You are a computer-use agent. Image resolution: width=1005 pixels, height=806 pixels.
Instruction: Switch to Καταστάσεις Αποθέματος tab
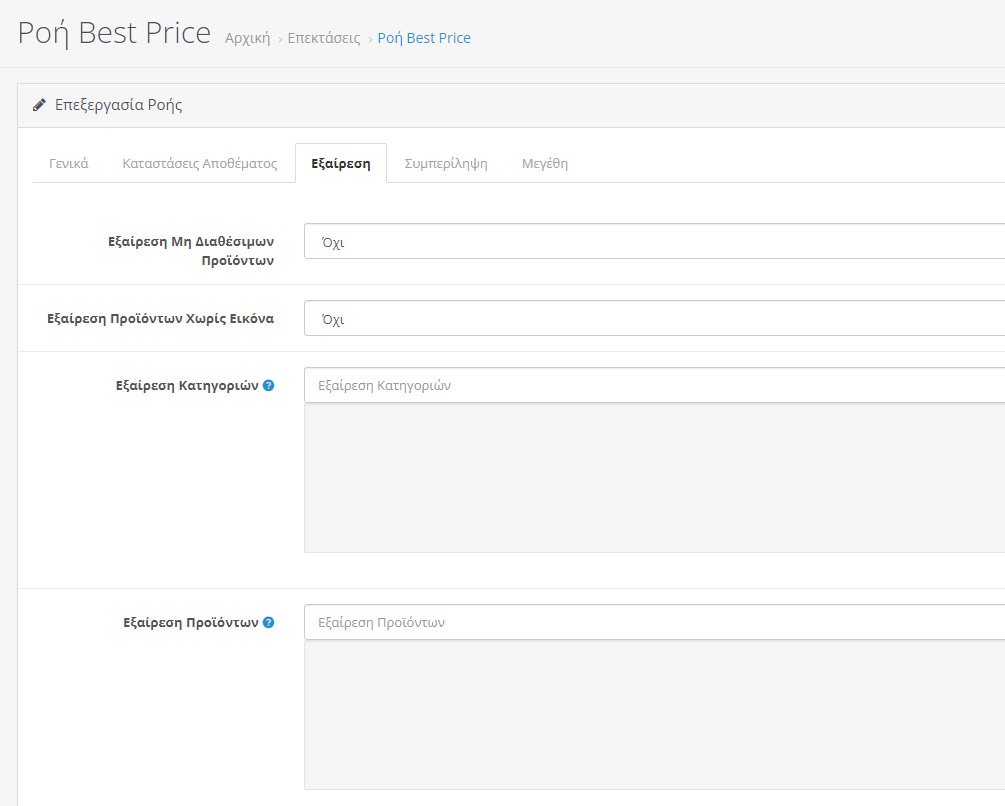click(x=200, y=163)
